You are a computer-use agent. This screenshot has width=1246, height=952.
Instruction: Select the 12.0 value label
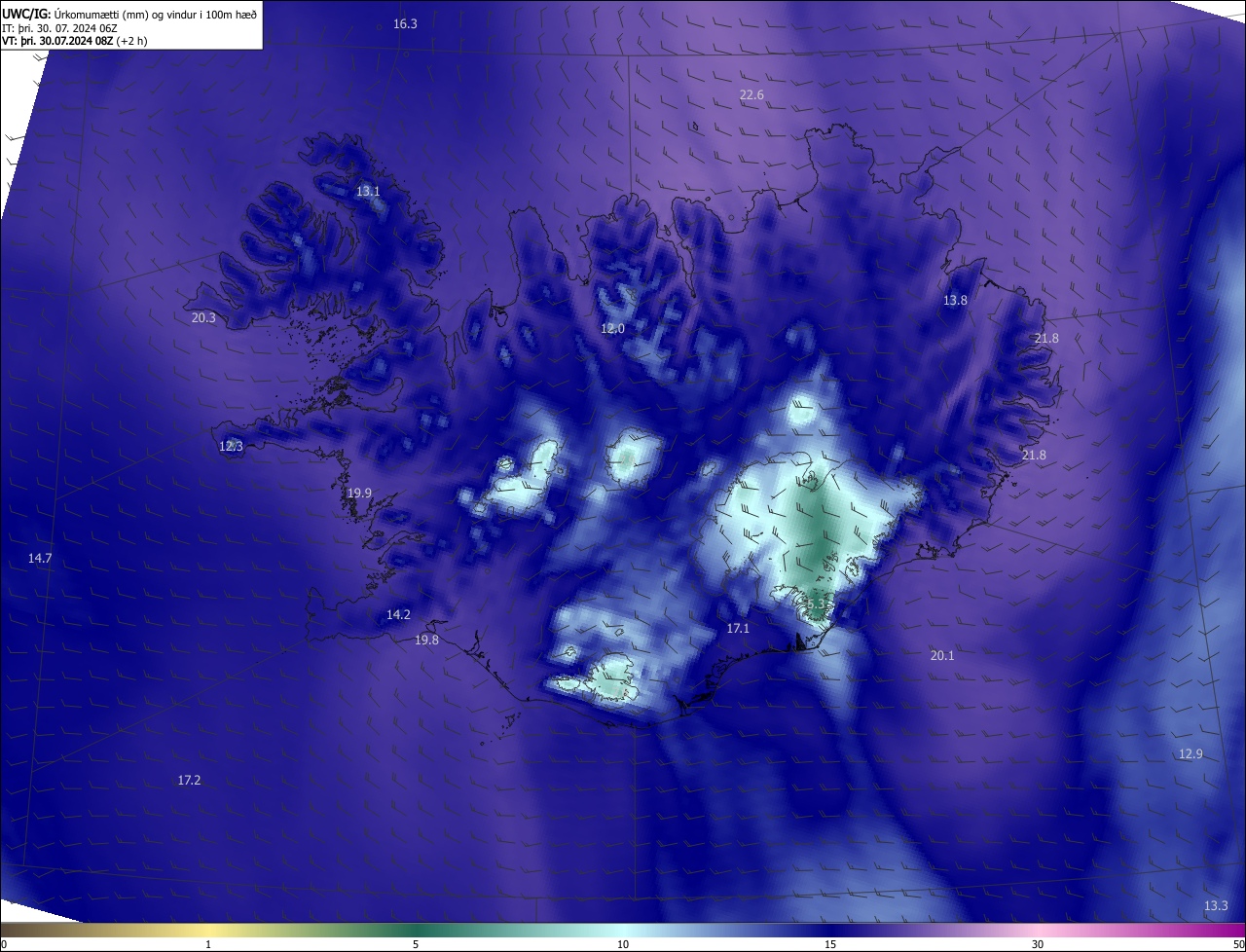[x=612, y=329]
